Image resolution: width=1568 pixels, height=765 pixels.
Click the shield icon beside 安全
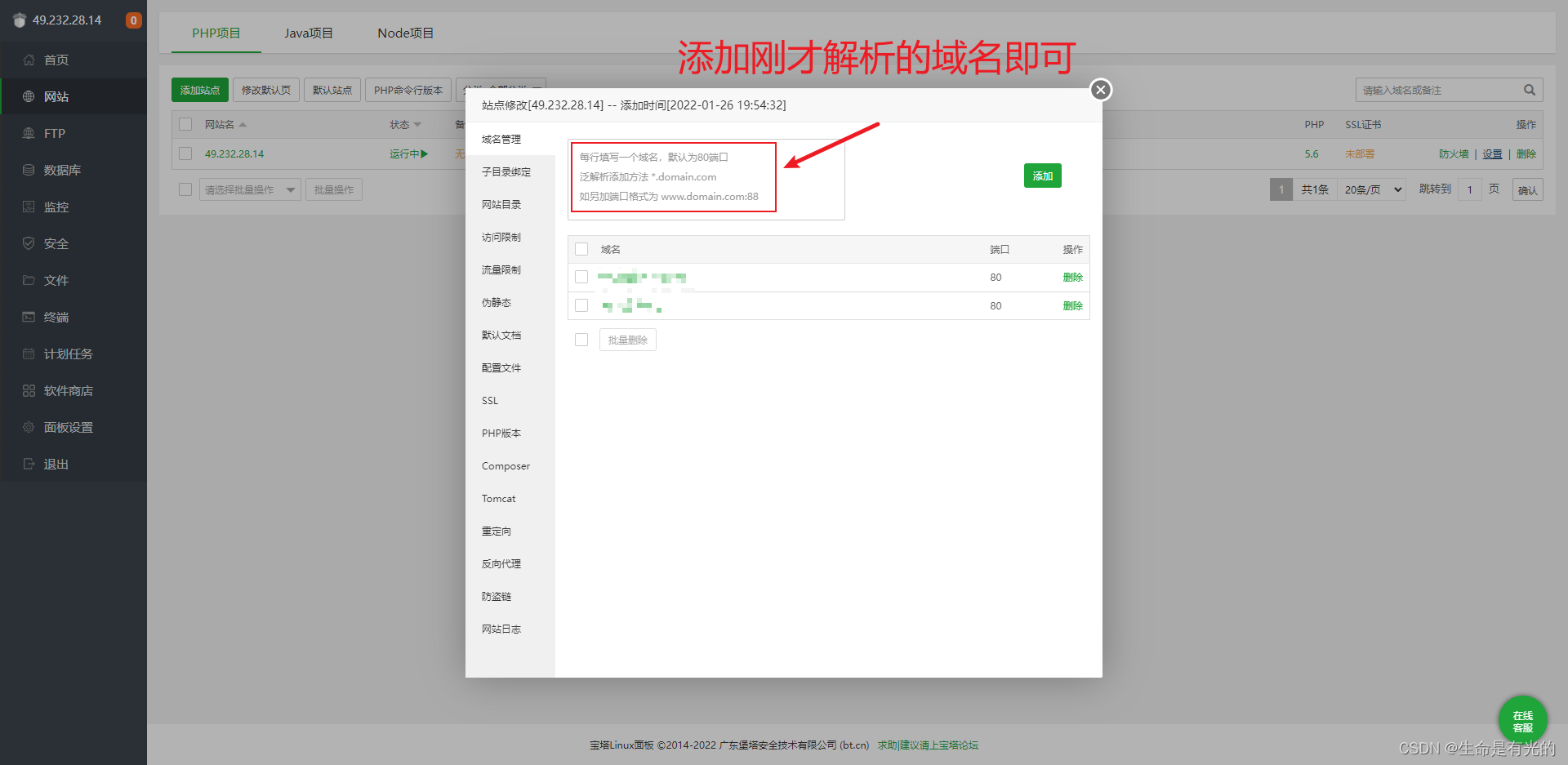[x=29, y=243]
